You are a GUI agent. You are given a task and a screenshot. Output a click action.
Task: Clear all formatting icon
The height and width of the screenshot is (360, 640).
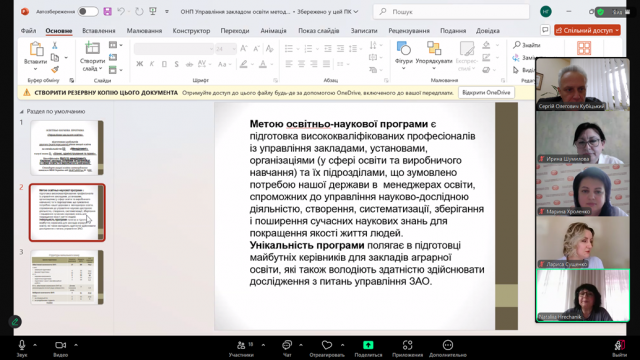tap(269, 49)
